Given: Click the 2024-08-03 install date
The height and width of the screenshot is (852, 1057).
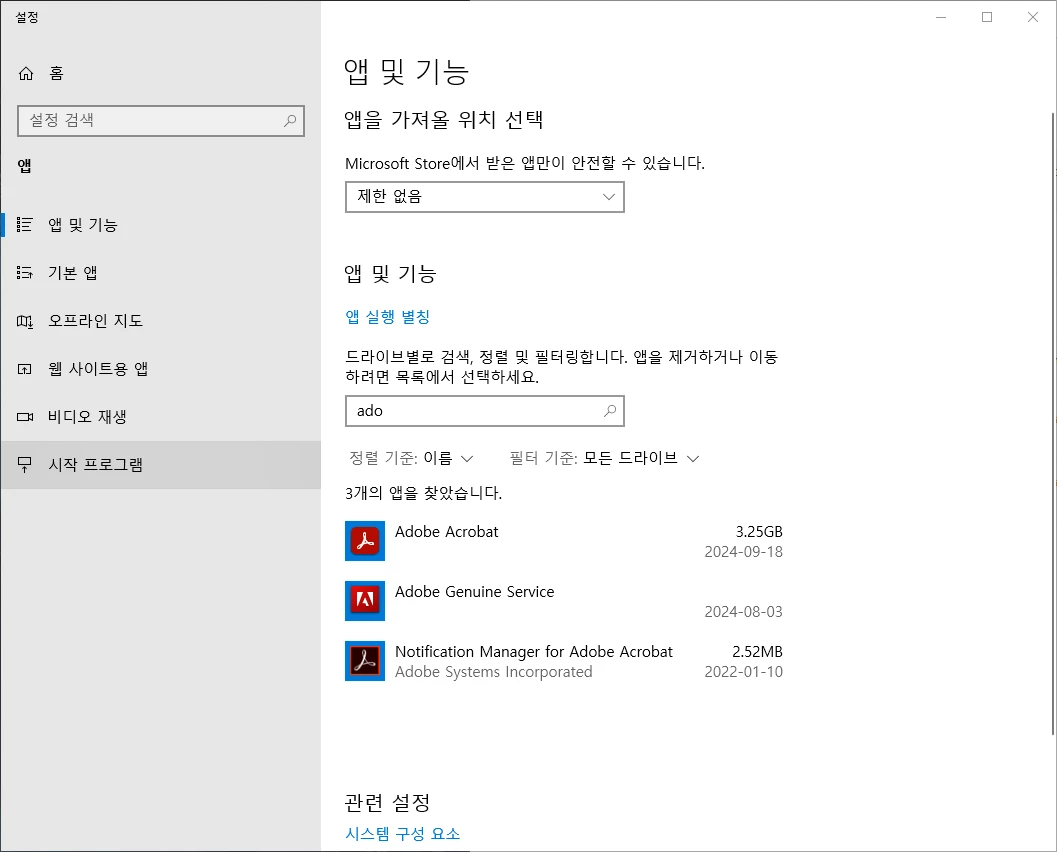Looking at the screenshot, I should pyautogui.click(x=744, y=612).
